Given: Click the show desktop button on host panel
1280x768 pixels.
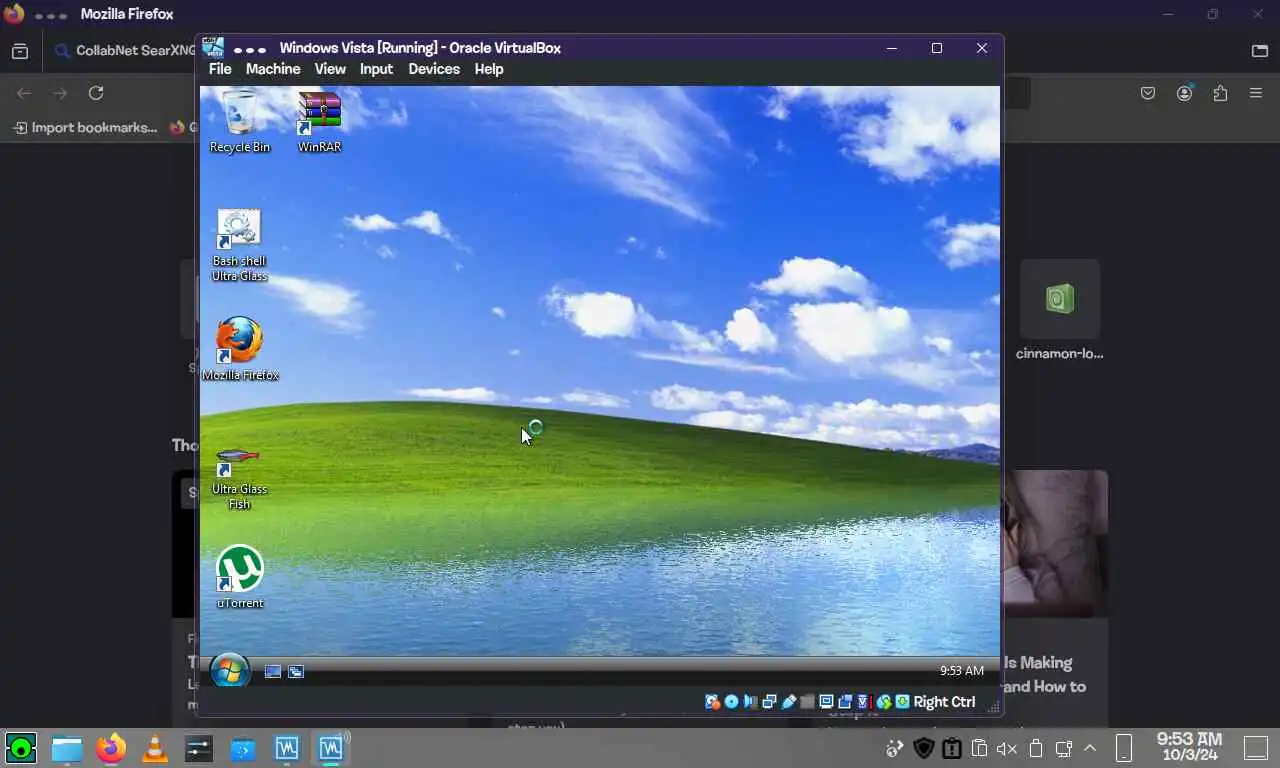Looking at the screenshot, I should tap(1256, 747).
